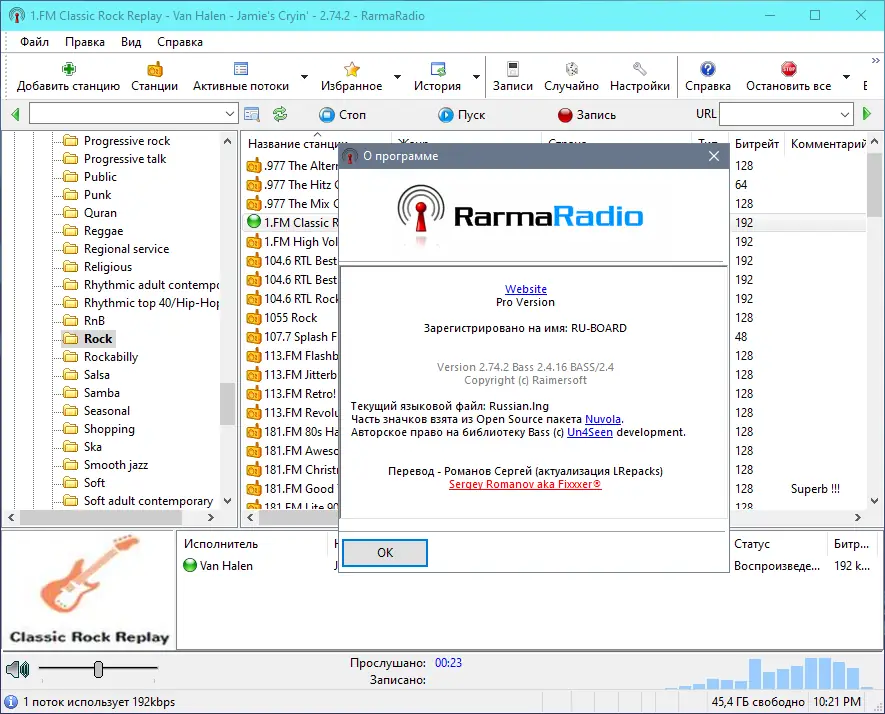Click the Пуск play button
The width and height of the screenshot is (885, 714).
click(462, 115)
